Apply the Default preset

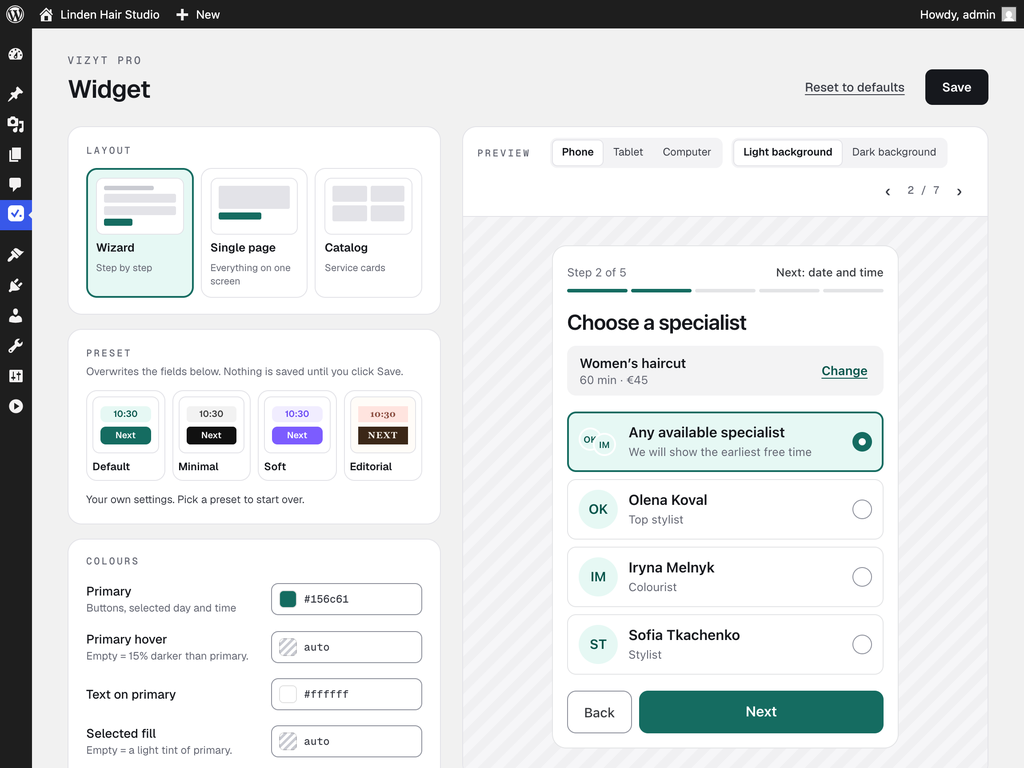point(125,436)
